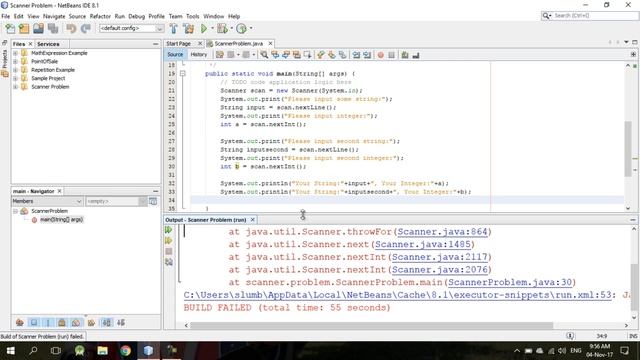Collapse the ScannerProblem node in Navigator

[15, 211]
